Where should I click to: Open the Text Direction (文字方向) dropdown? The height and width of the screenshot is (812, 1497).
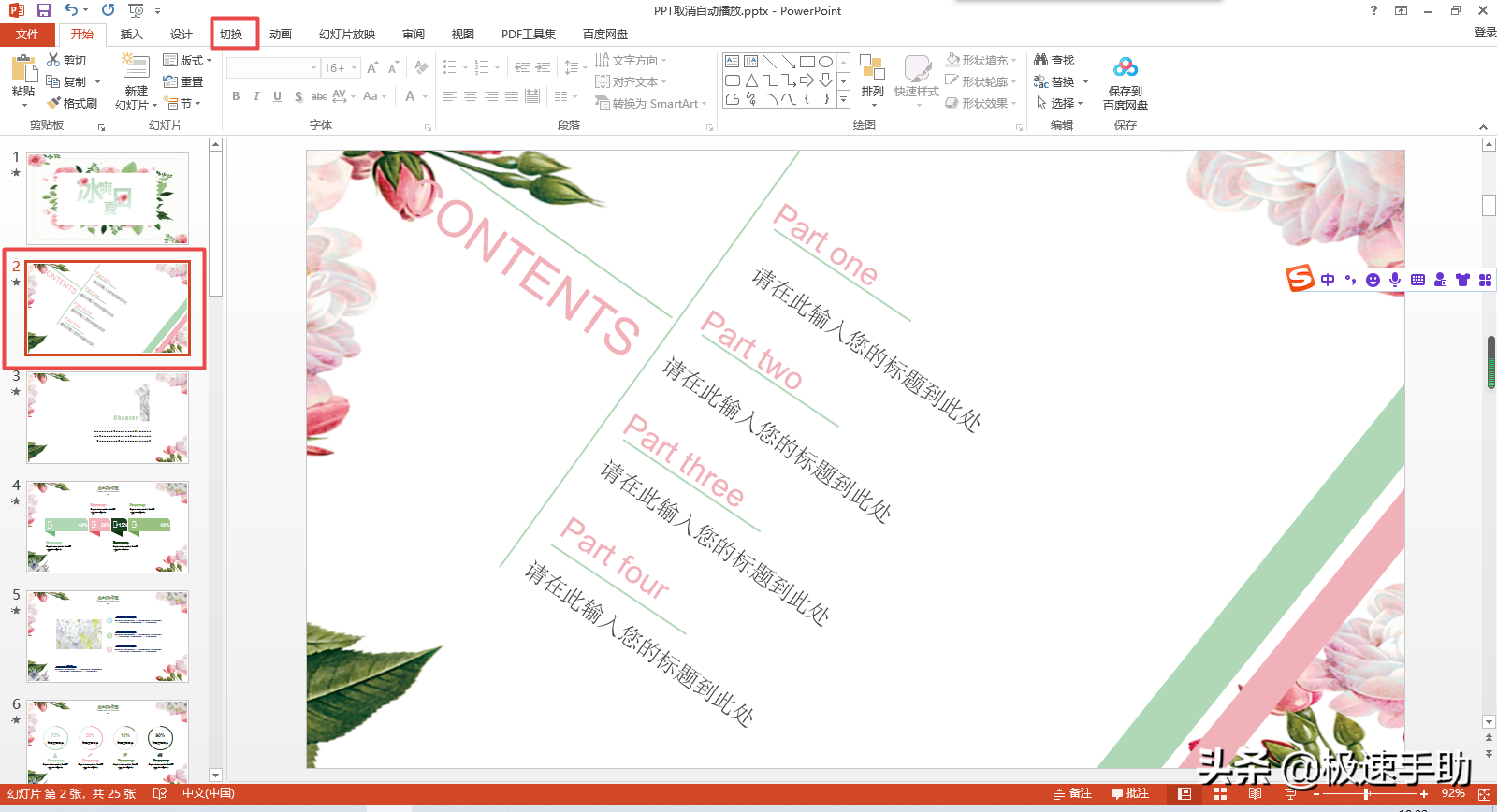(x=632, y=60)
